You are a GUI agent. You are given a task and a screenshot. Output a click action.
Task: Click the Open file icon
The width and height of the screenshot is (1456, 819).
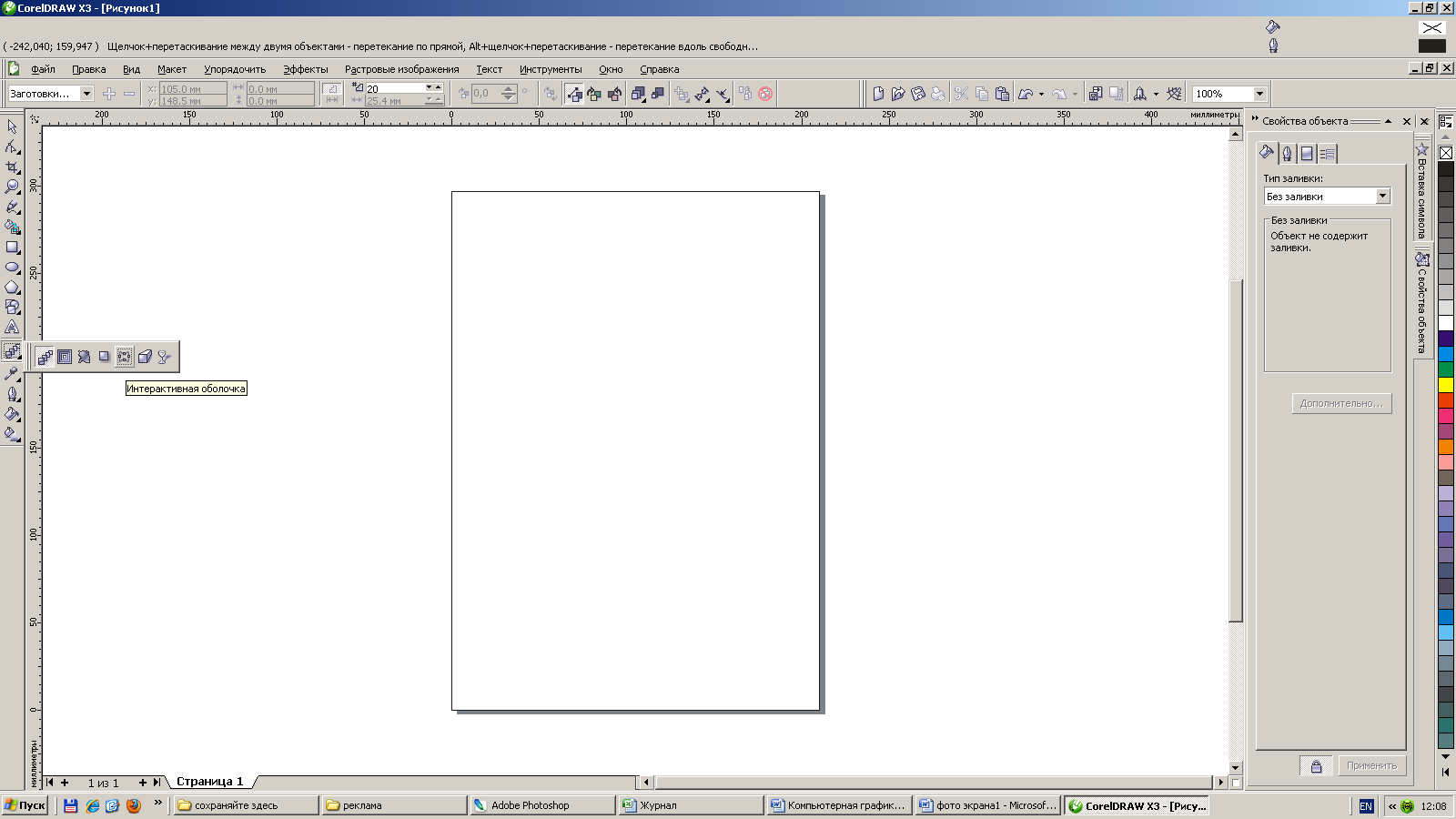click(898, 94)
